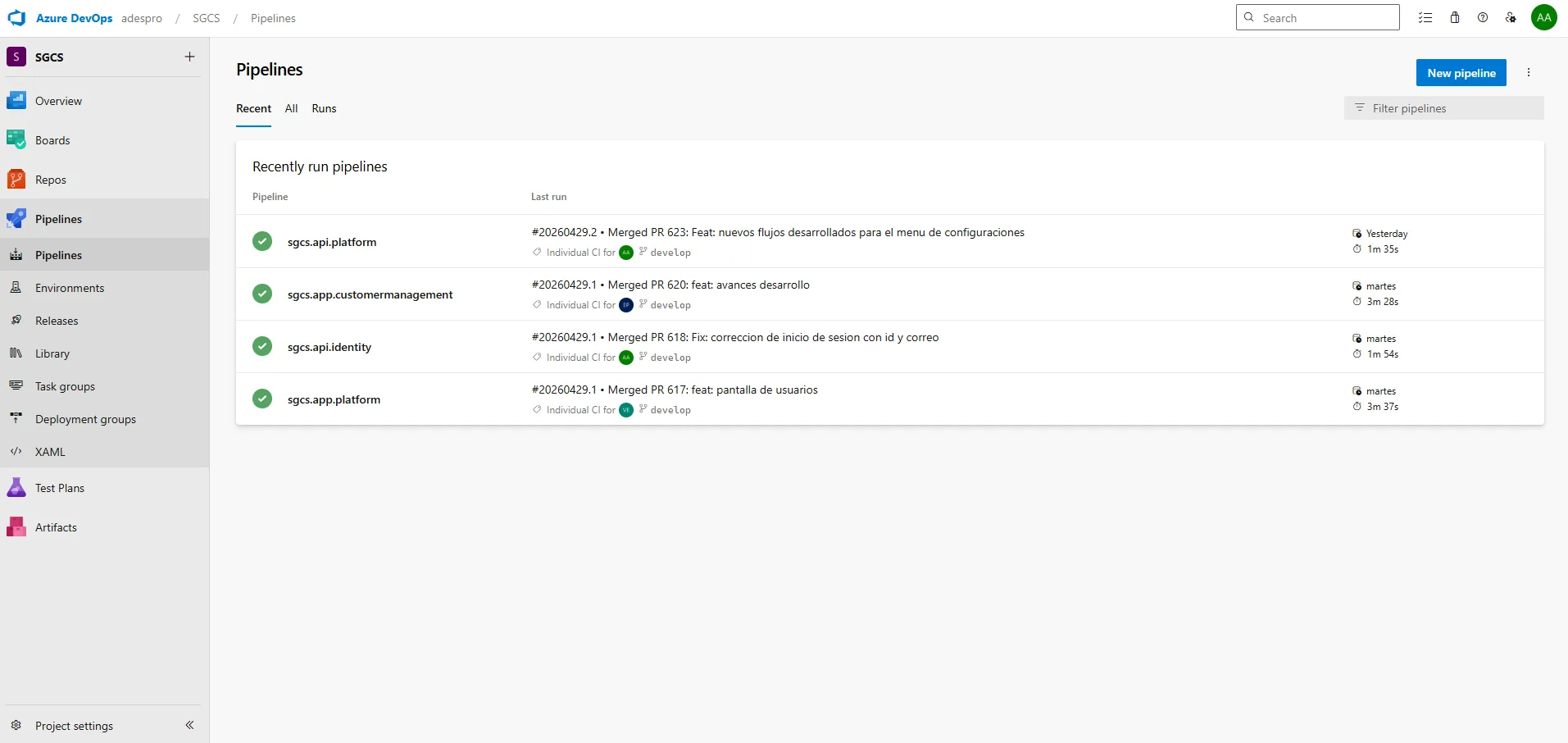
Task: Click the 3m 28s duration
Action: [x=1383, y=302]
